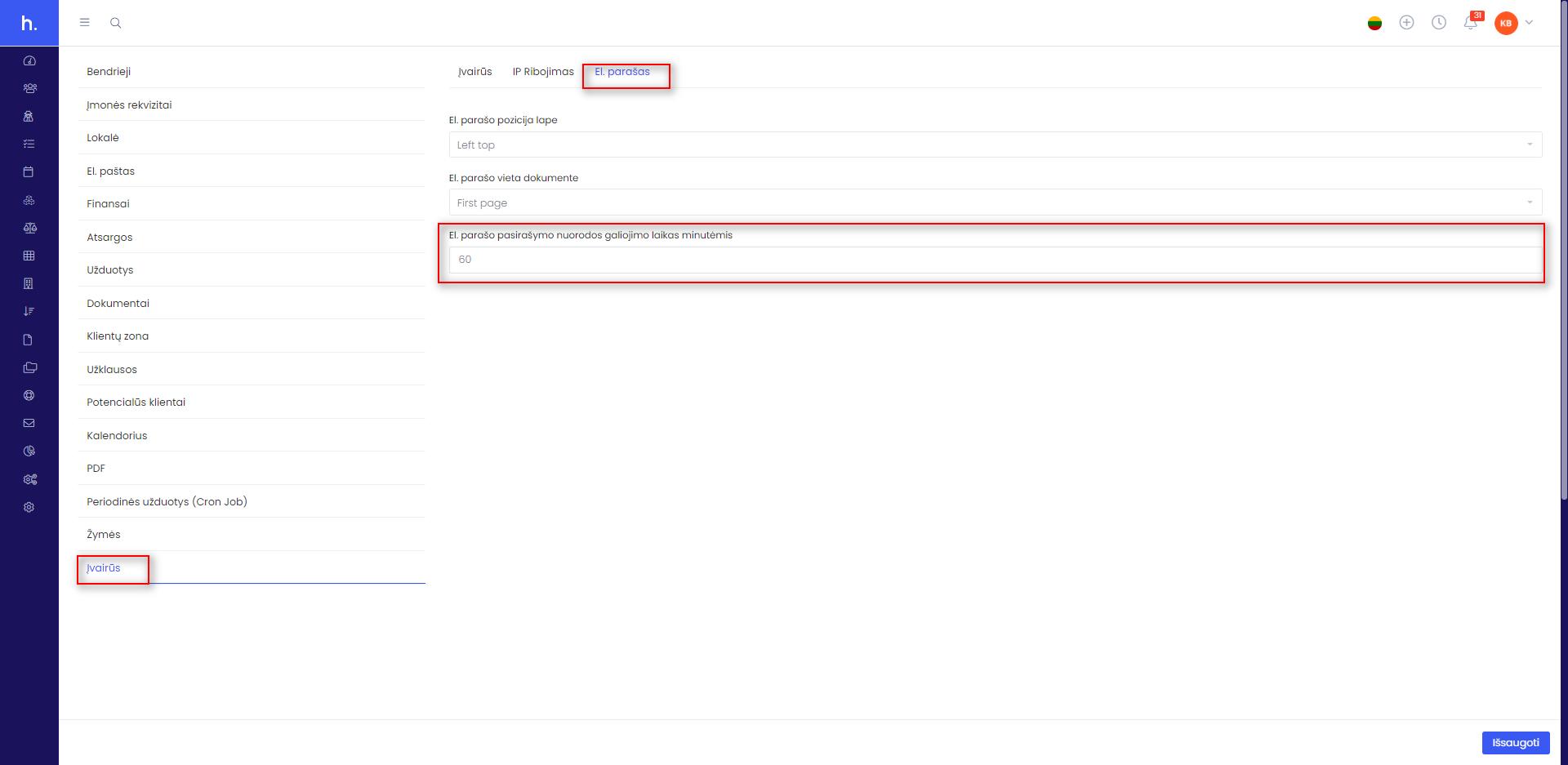Click the plus circle quick-add icon
1568x765 pixels.
[x=1406, y=23]
